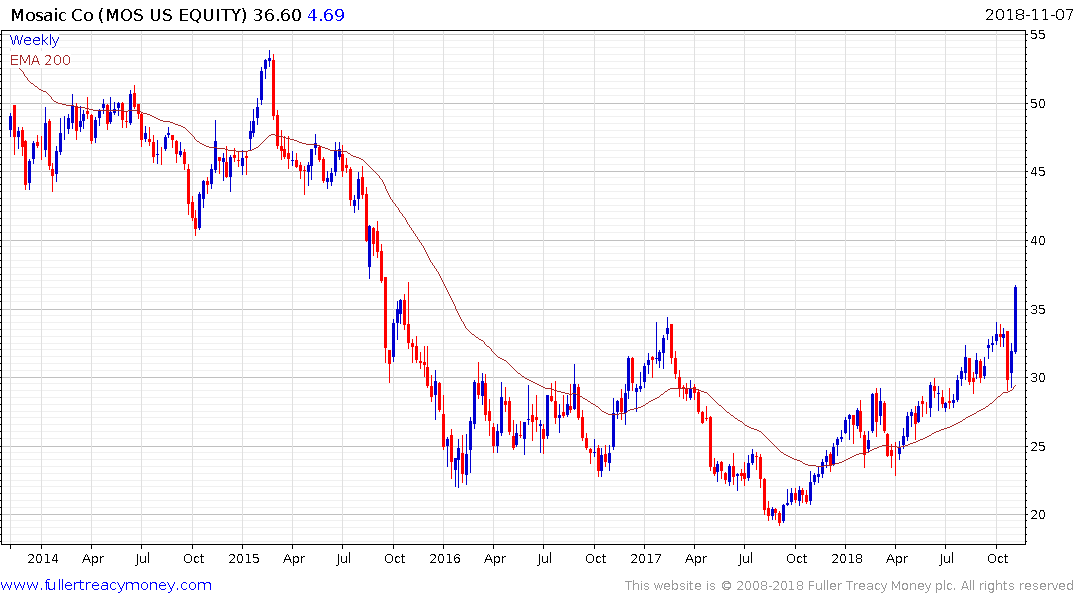1075x600 pixels.
Task: Click the latest tall blue candle
Action: tap(1015, 320)
